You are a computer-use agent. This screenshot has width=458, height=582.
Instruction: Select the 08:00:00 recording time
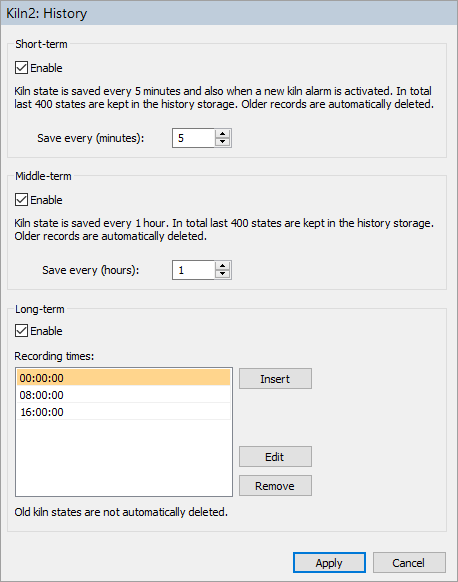coord(124,395)
